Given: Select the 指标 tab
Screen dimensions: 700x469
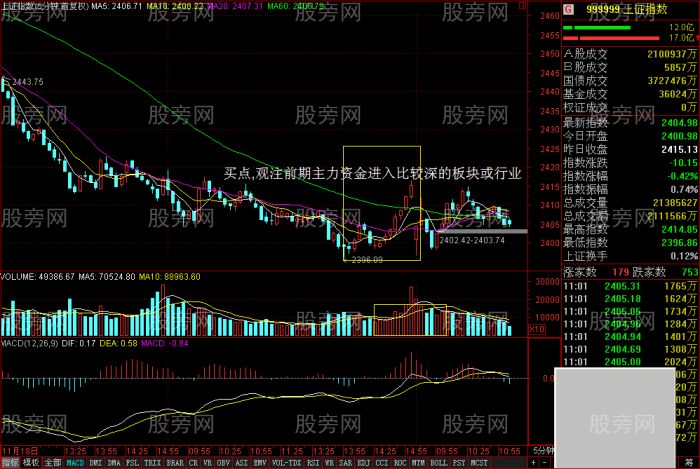Looking at the screenshot, I should (x=11, y=463).
